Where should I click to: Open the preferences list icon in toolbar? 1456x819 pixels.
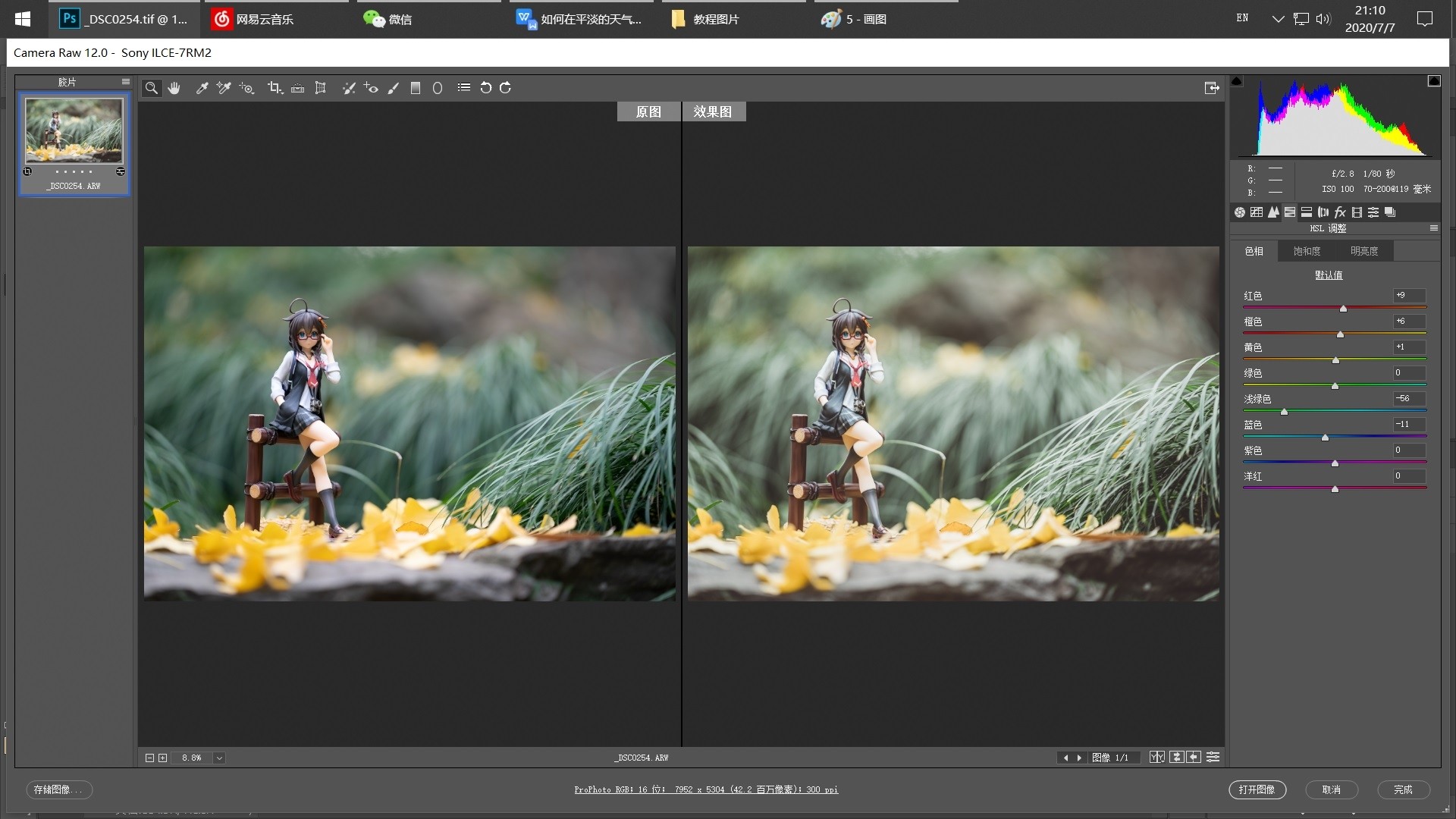[464, 88]
